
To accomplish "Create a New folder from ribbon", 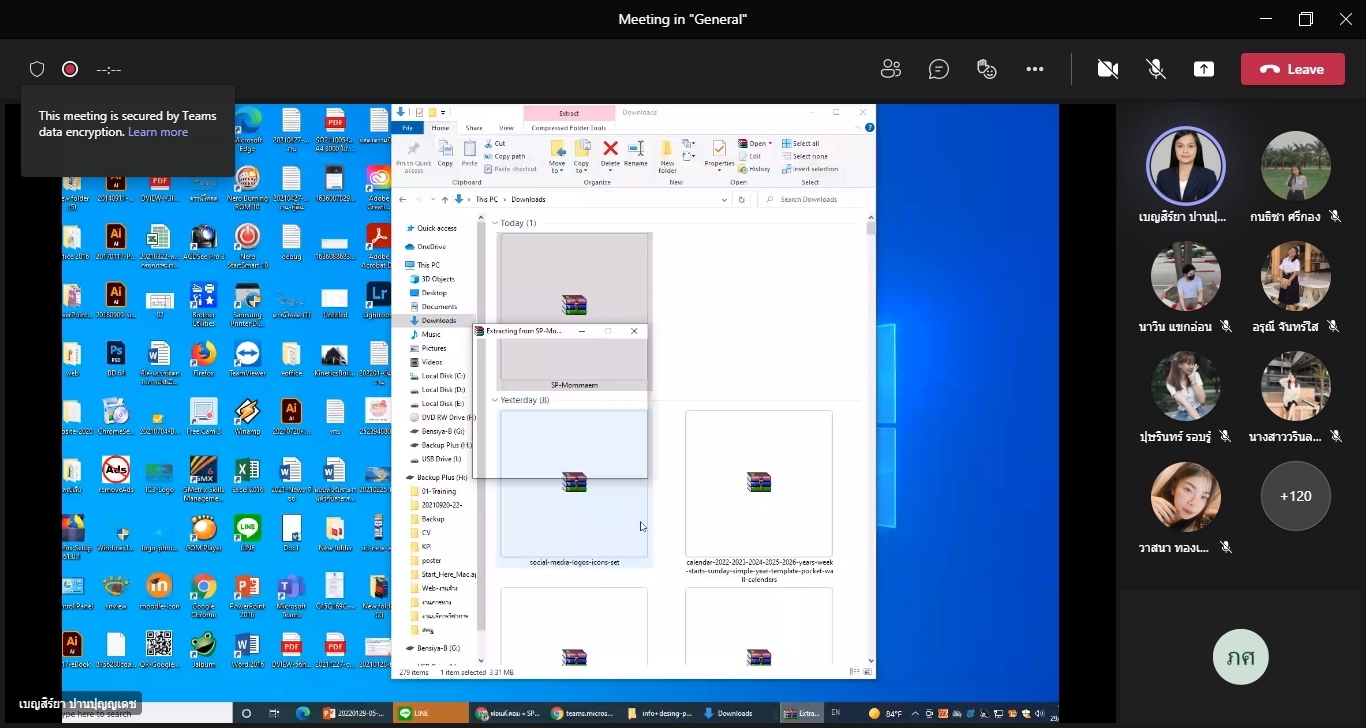I will click(x=667, y=157).
